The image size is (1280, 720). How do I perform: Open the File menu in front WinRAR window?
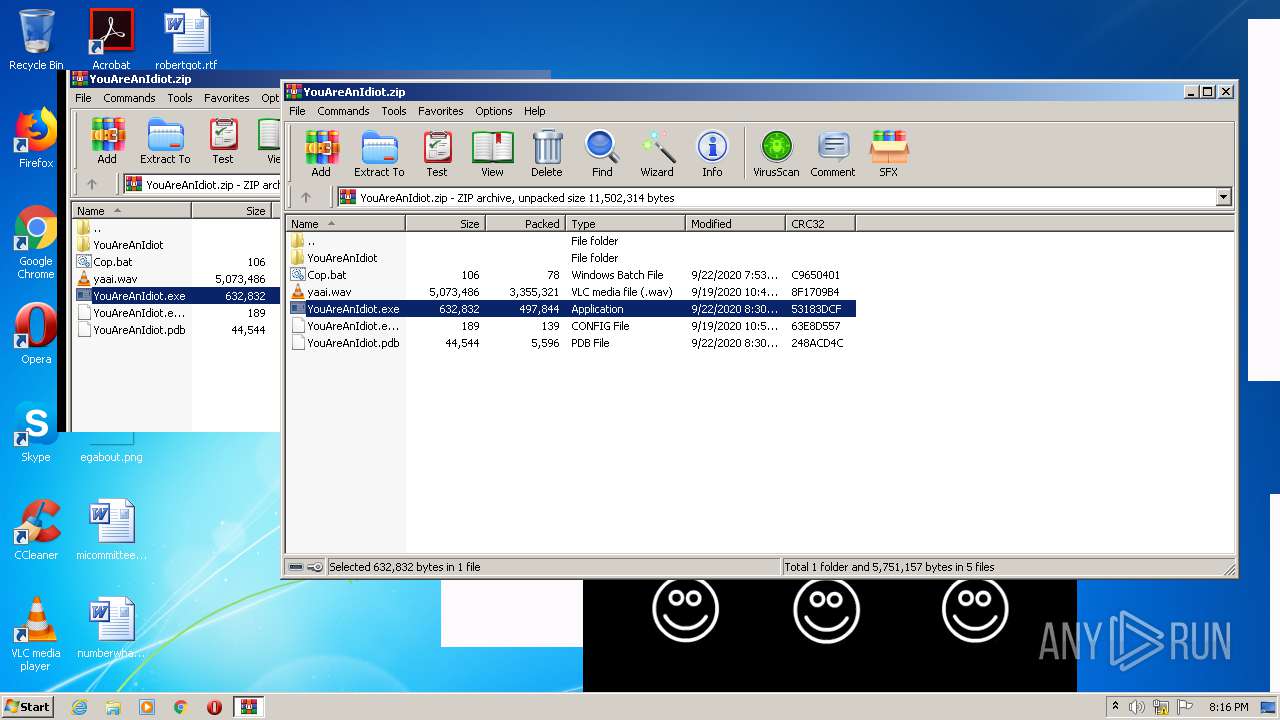point(297,111)
